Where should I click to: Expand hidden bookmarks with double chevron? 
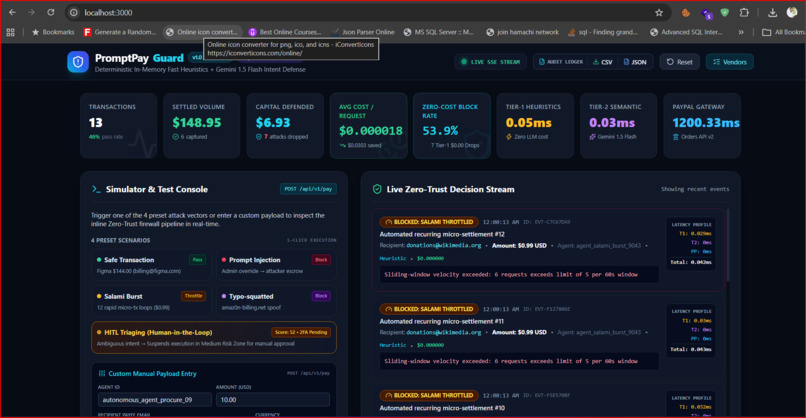pos(741,32)
